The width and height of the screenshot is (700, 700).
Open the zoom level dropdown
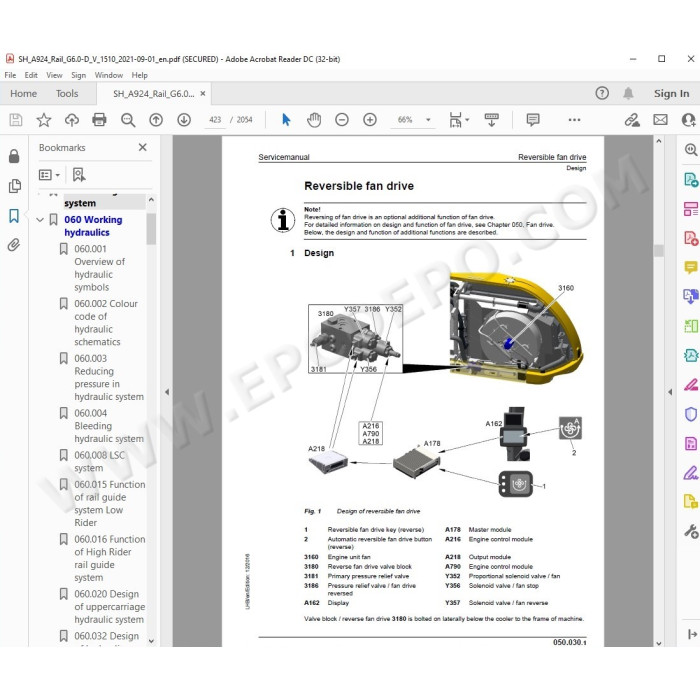tap(428, 120)
